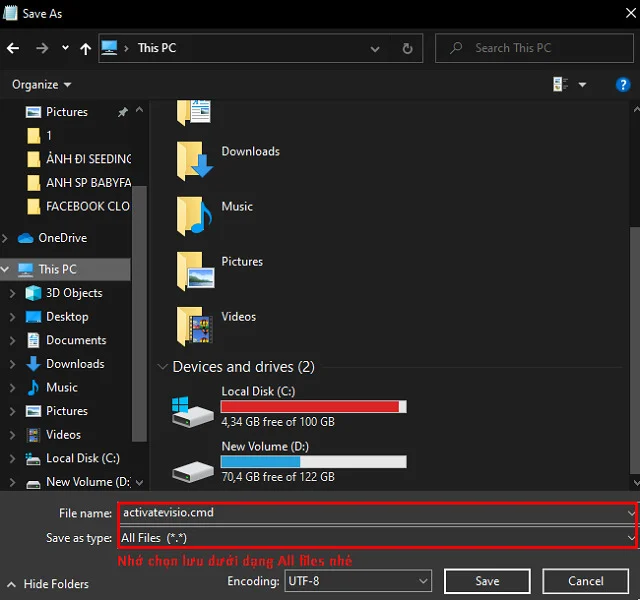
Task: Open recent locations dropdown arrow
Action: [65, 48]
